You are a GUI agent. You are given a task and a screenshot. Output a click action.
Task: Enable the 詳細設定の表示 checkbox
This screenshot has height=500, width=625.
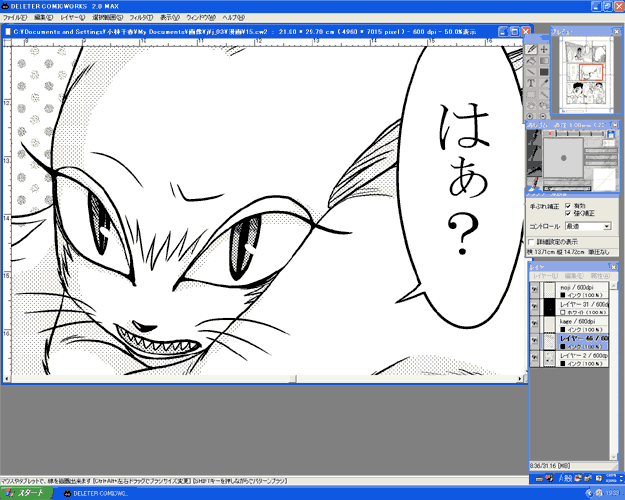click(x=531, y=242)
